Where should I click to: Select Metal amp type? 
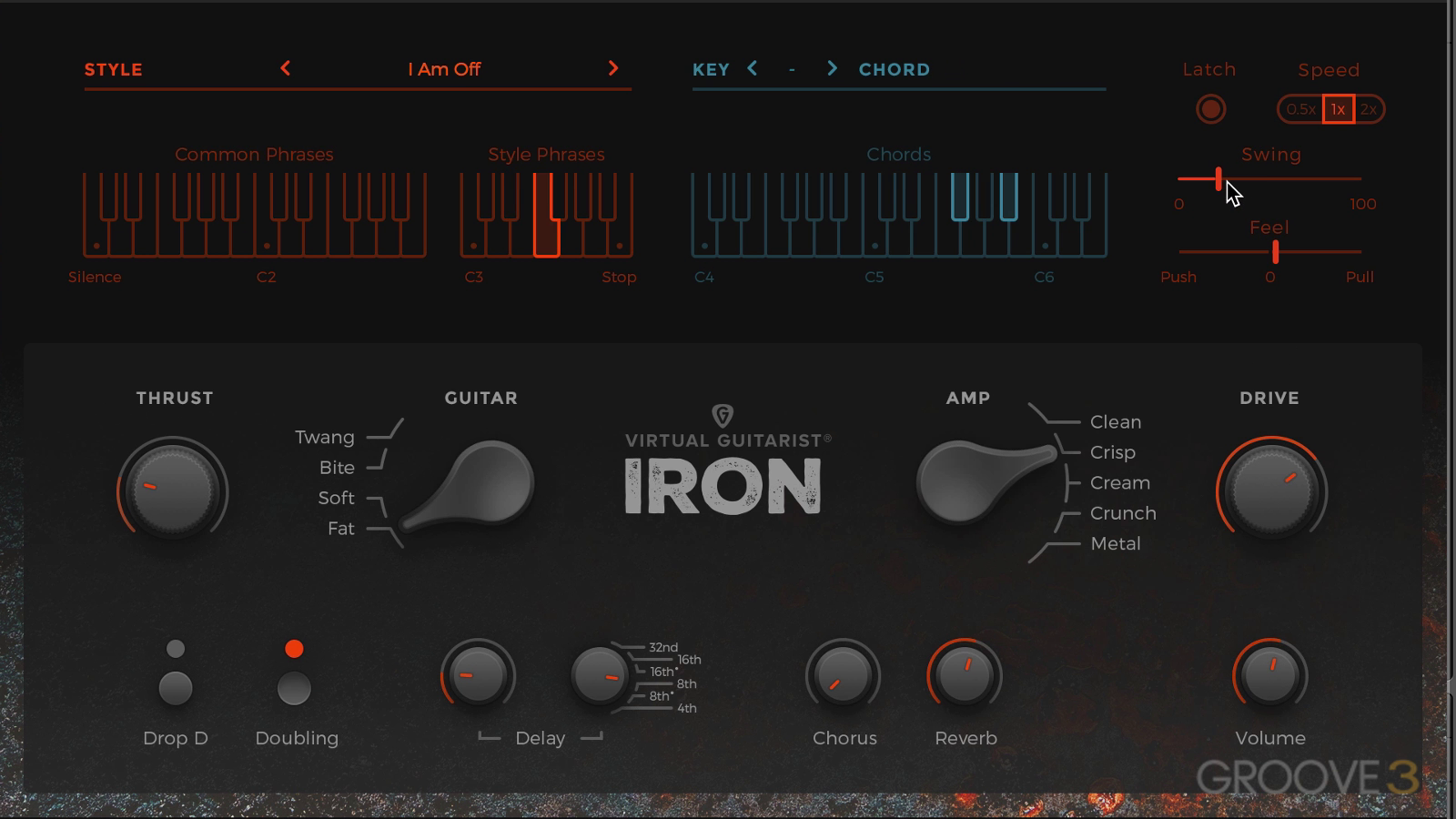click(1116, 543)
